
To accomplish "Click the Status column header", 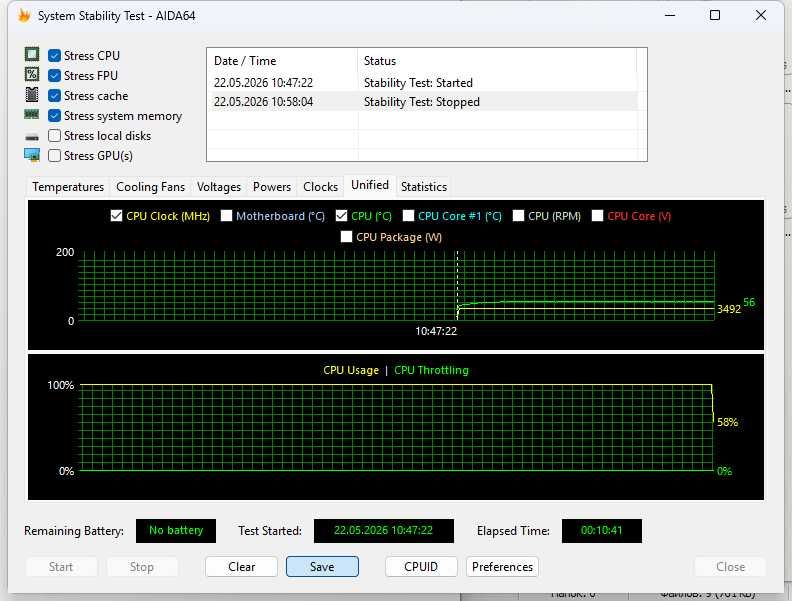I will 498,61.
